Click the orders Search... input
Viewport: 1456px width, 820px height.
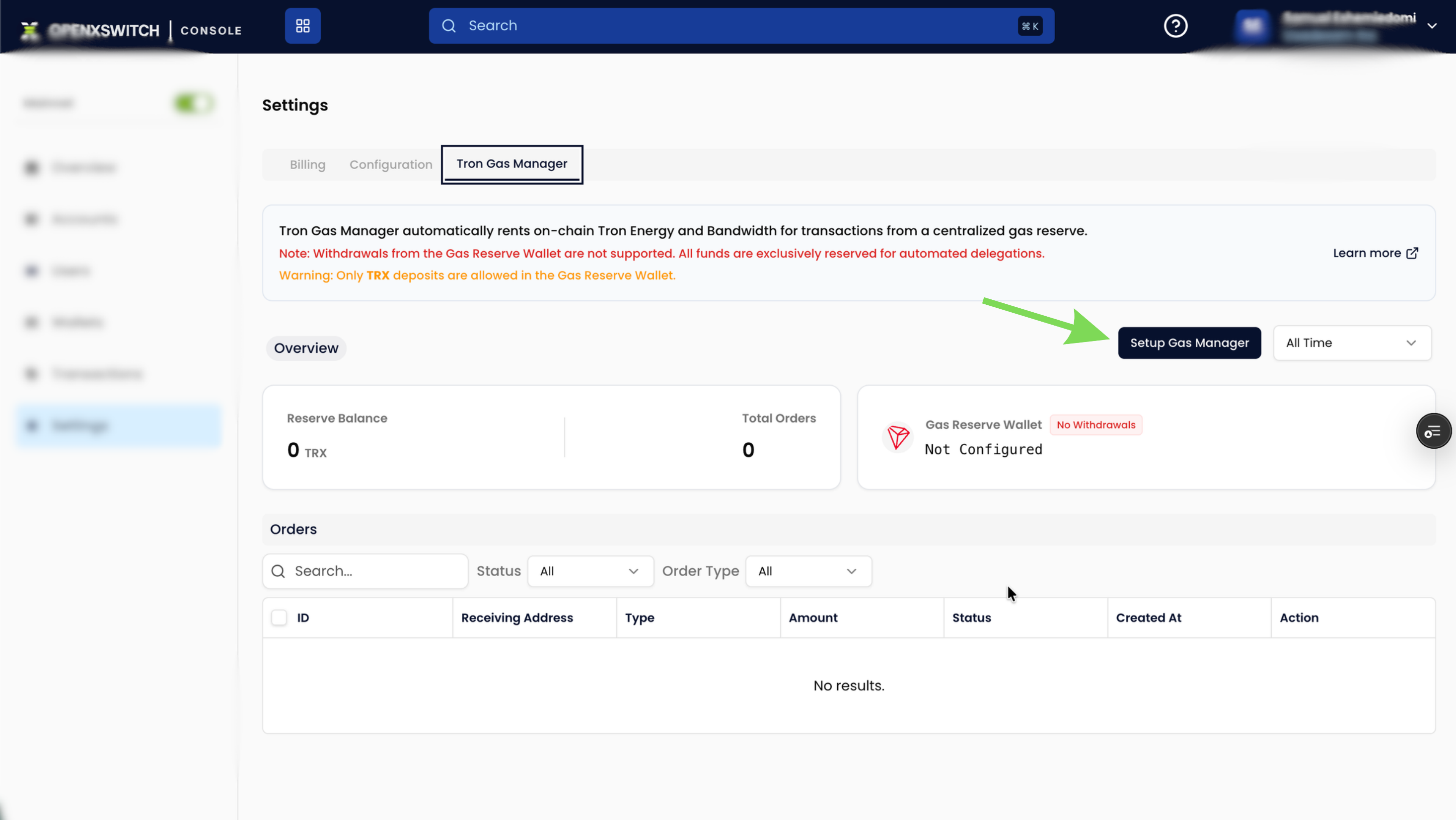[365, 571]
